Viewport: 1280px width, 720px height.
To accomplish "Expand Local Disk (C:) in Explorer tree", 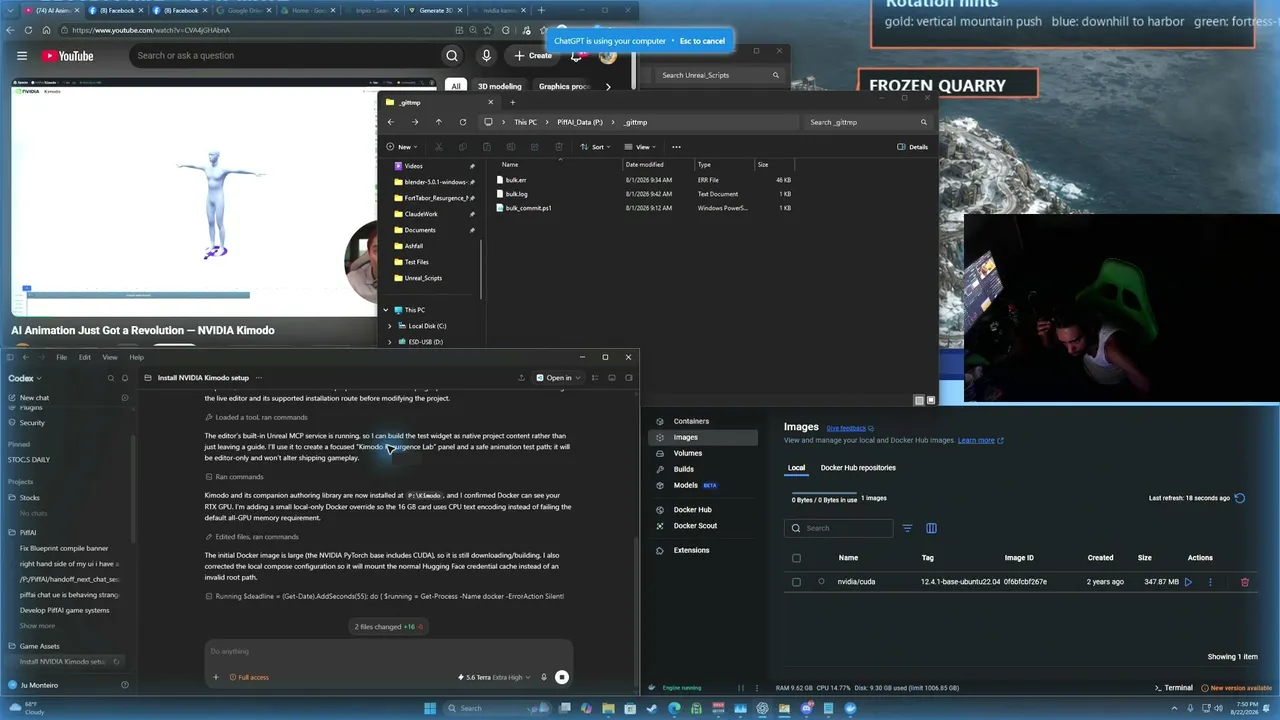I will coord(390,326).
